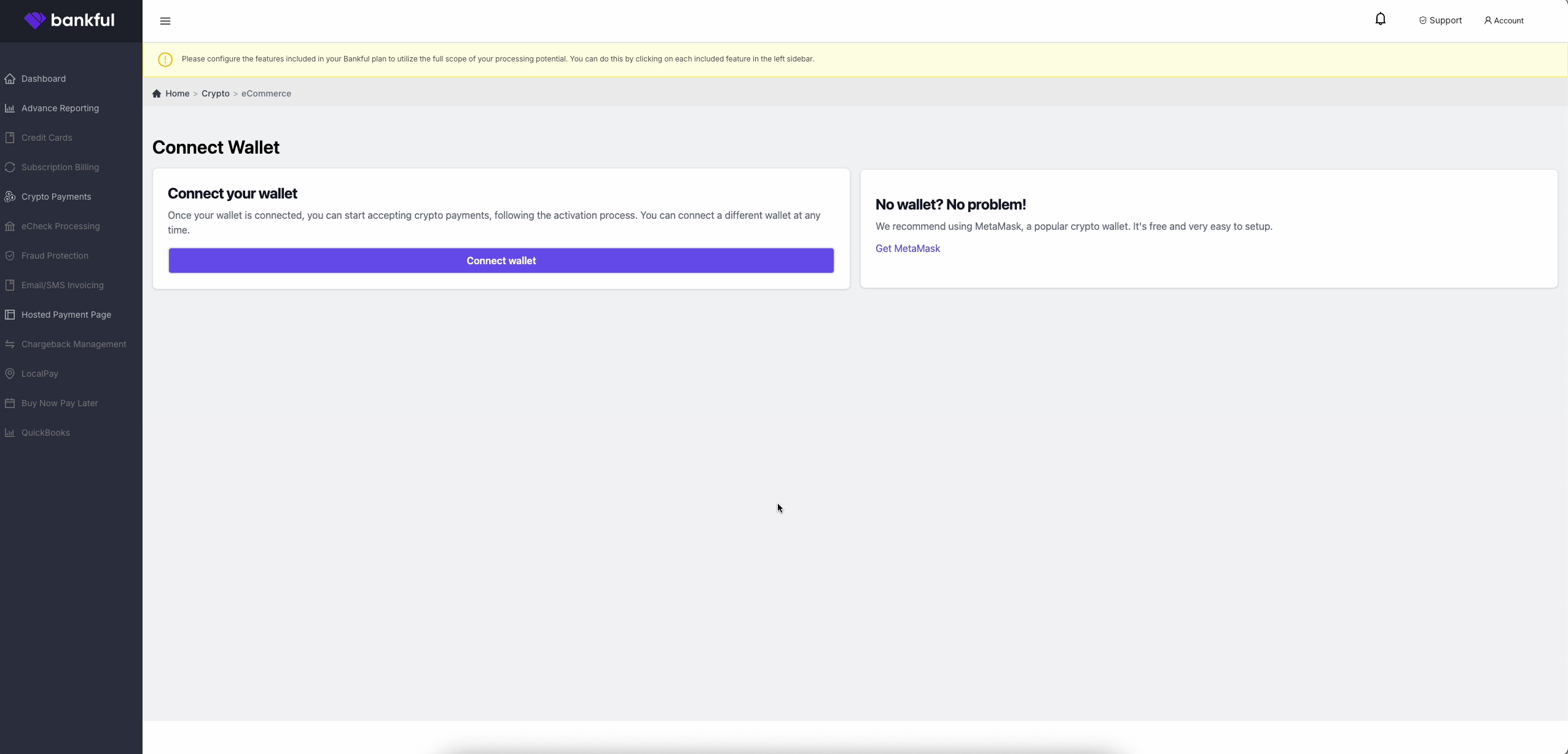The image size is (1568, 754).
Task: Click the Connect Wallet page heading
Action: click(216, 147)
